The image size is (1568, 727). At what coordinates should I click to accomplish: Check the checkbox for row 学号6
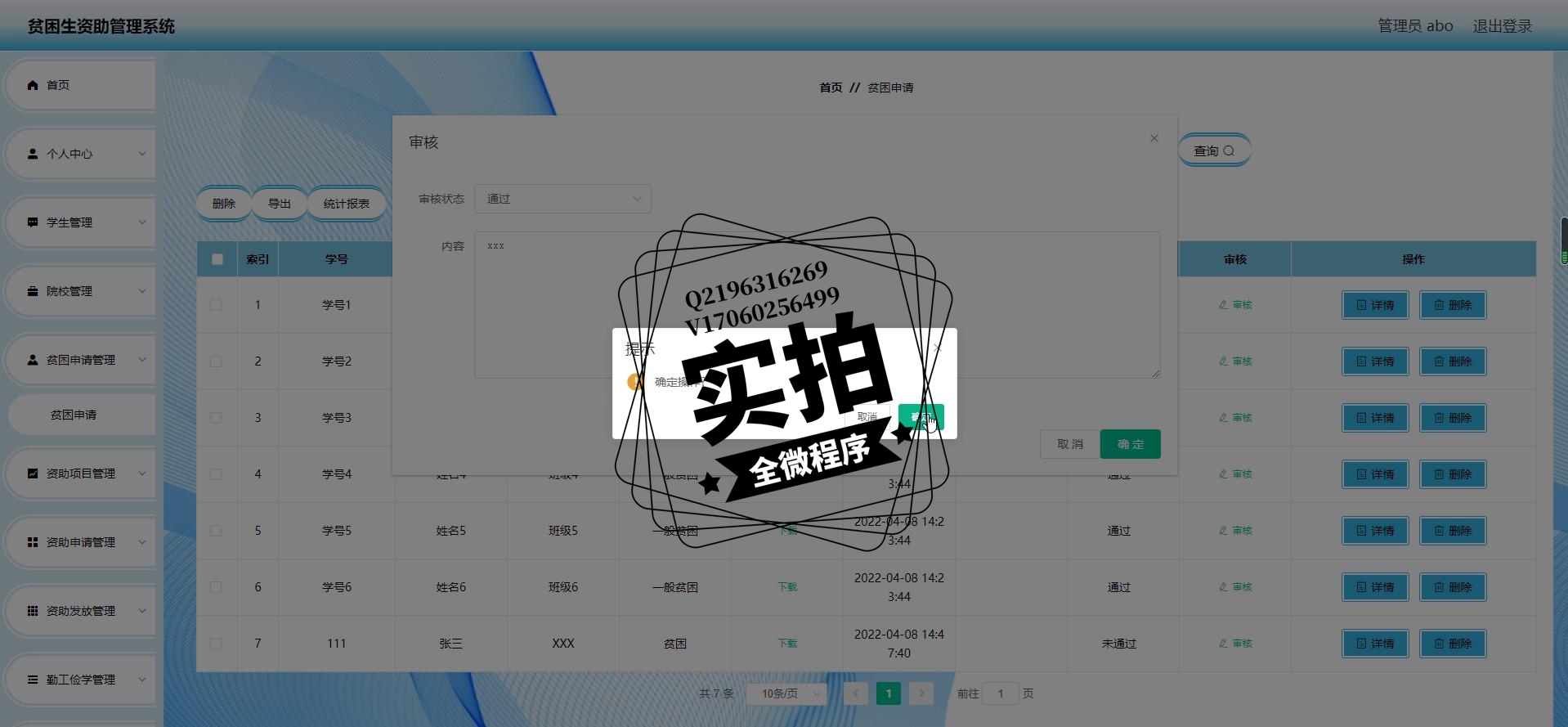tap(216, 587)
